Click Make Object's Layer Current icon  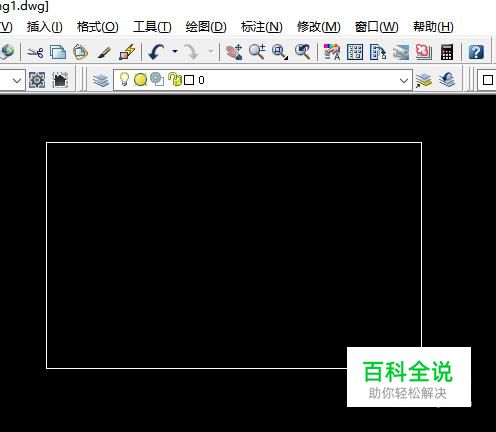coord(424,80)
